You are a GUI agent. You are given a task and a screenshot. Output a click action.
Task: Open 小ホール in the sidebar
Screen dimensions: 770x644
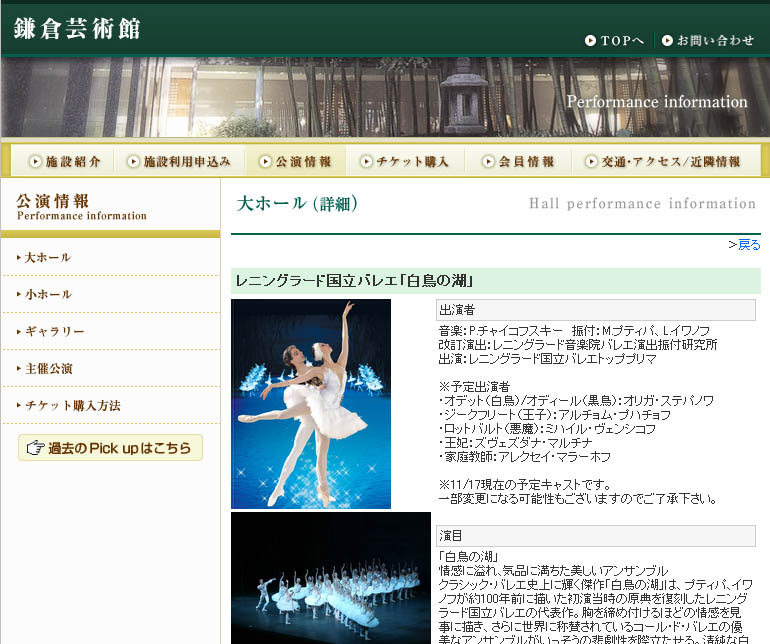[48, 294]
